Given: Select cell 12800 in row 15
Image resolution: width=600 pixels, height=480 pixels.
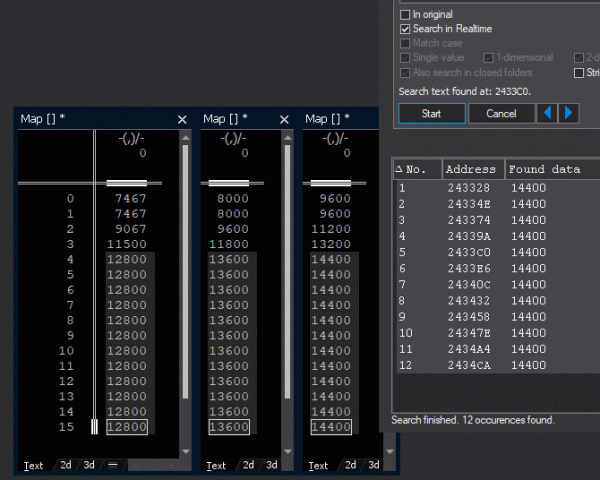Looking at the screenshot, I should coord(127,427).
